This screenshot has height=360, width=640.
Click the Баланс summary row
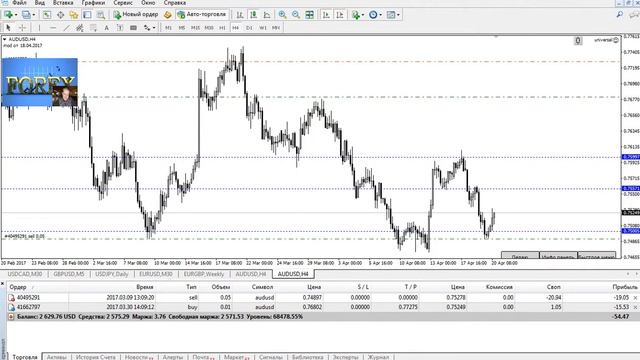point(322,316)
